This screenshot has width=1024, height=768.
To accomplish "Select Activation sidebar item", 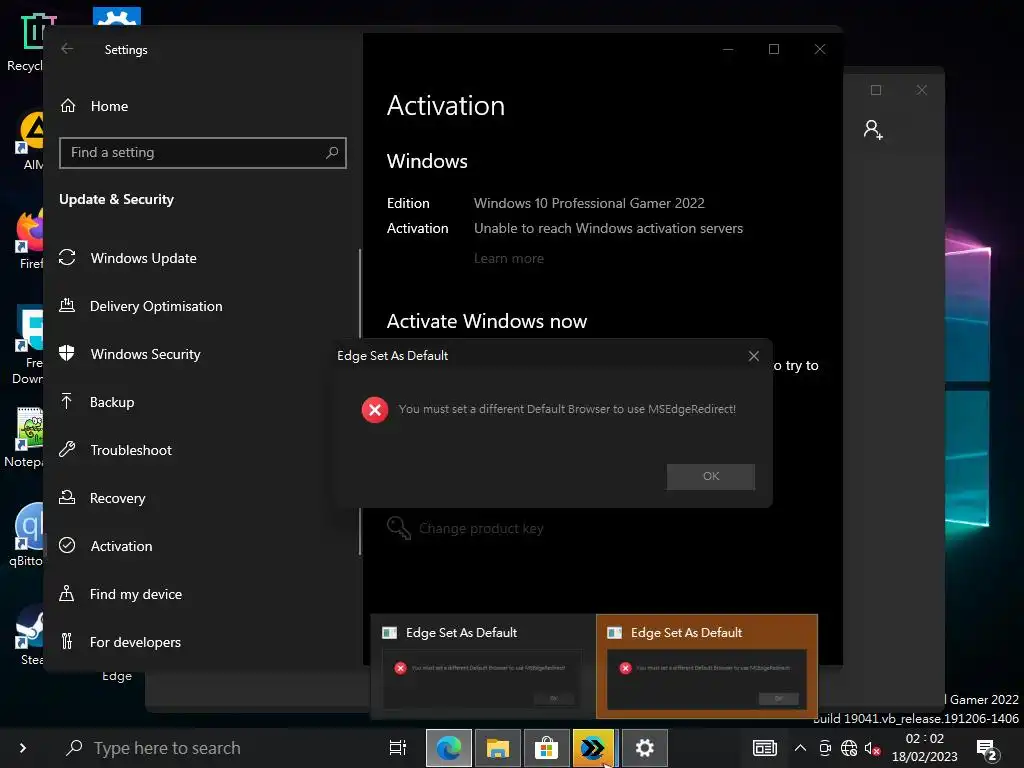I will click(121, 546).
